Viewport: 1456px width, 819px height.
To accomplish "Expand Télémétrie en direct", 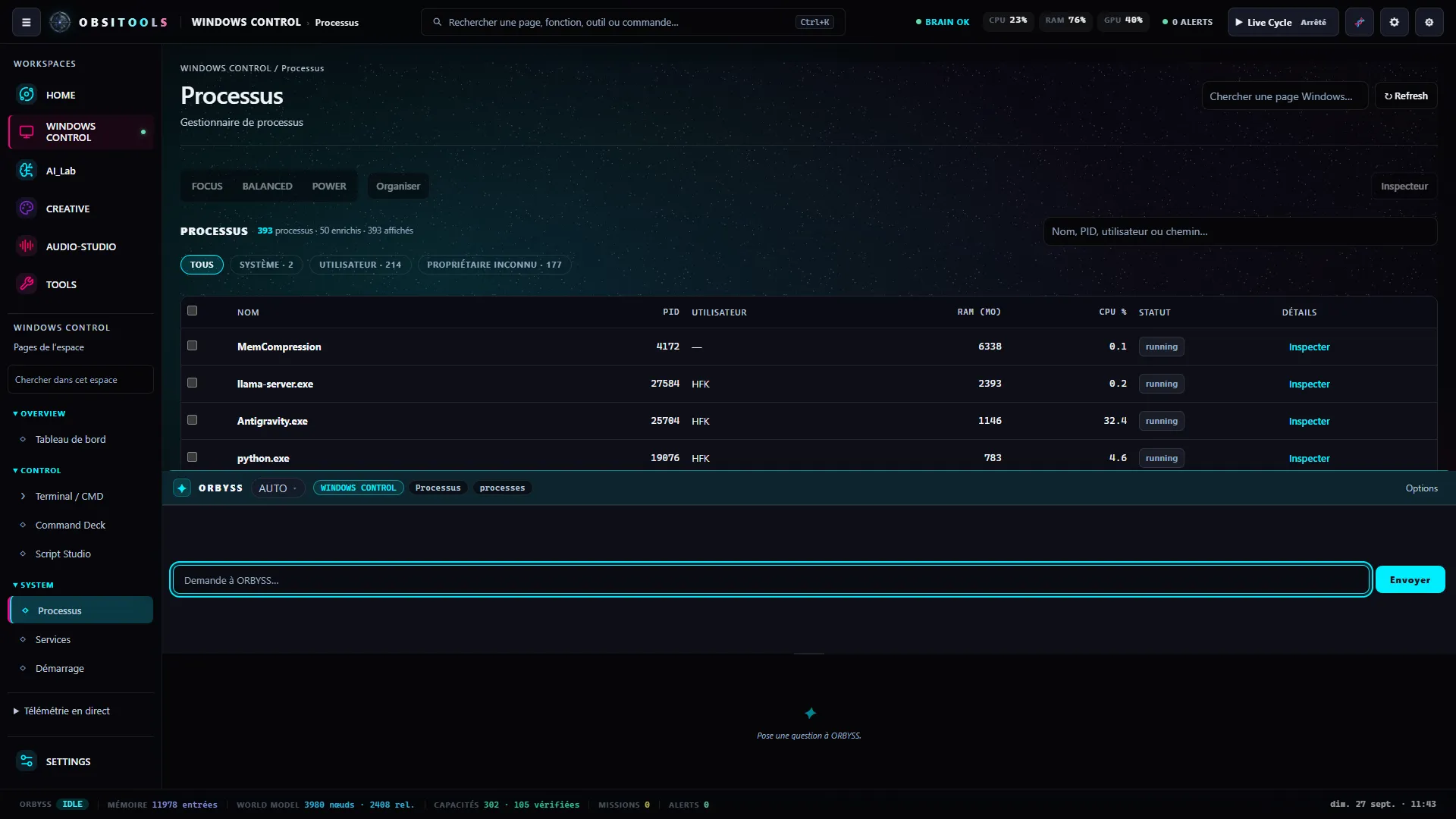I will coord(62,711).
